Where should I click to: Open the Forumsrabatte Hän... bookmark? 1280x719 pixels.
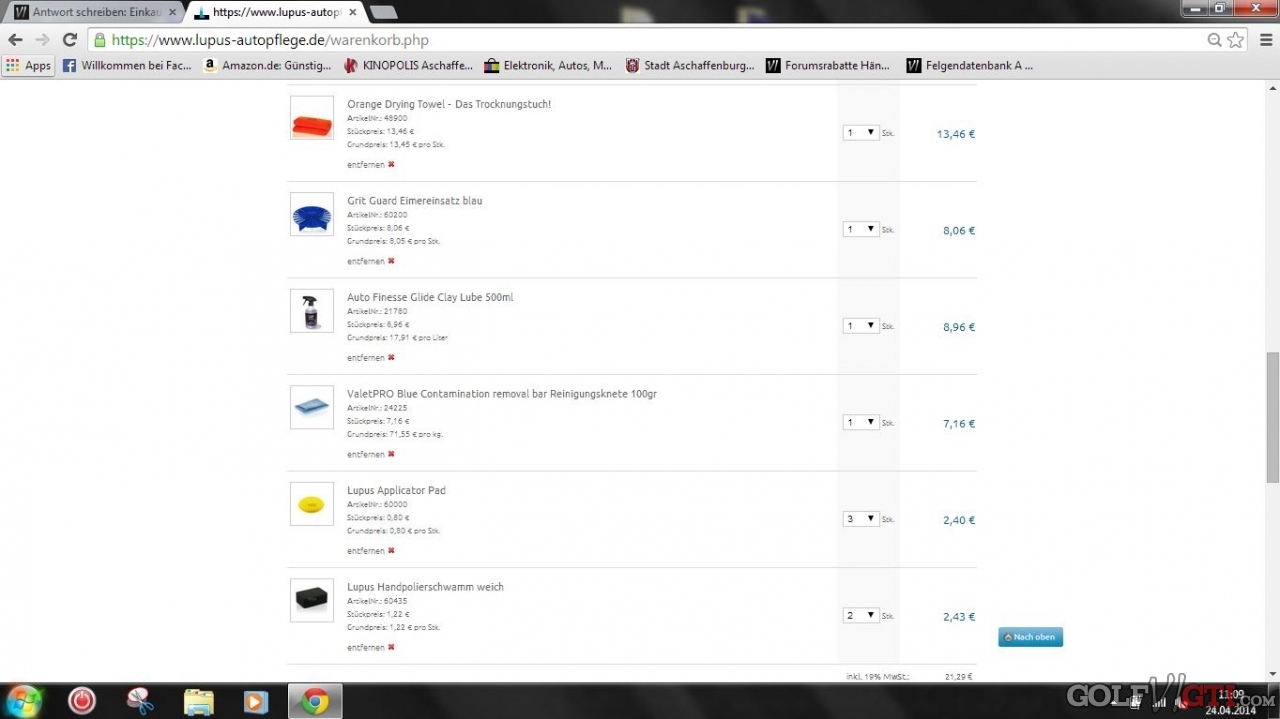click(x=828, y=66)
